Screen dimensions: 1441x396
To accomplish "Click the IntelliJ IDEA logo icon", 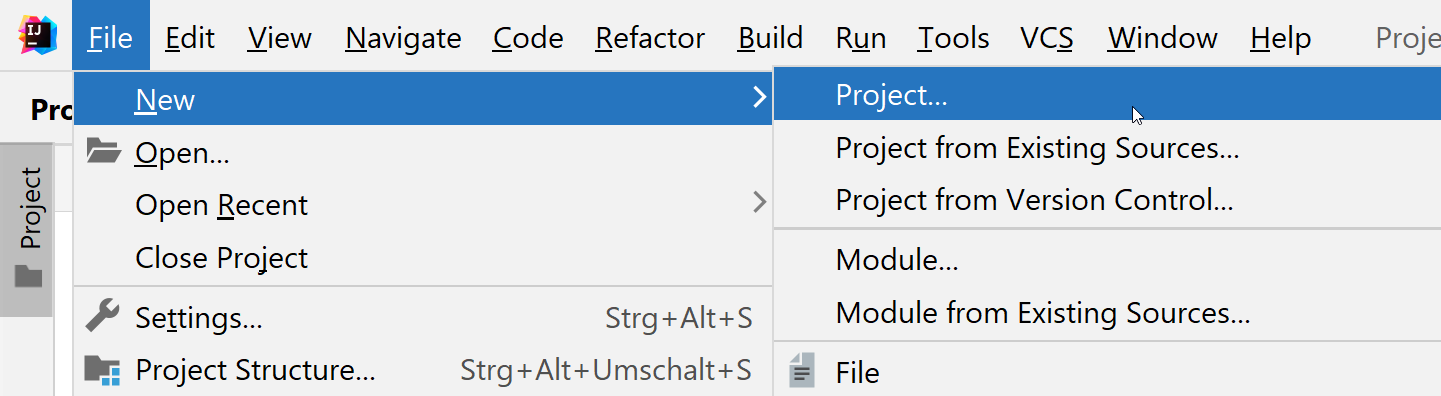I will 37,37.
